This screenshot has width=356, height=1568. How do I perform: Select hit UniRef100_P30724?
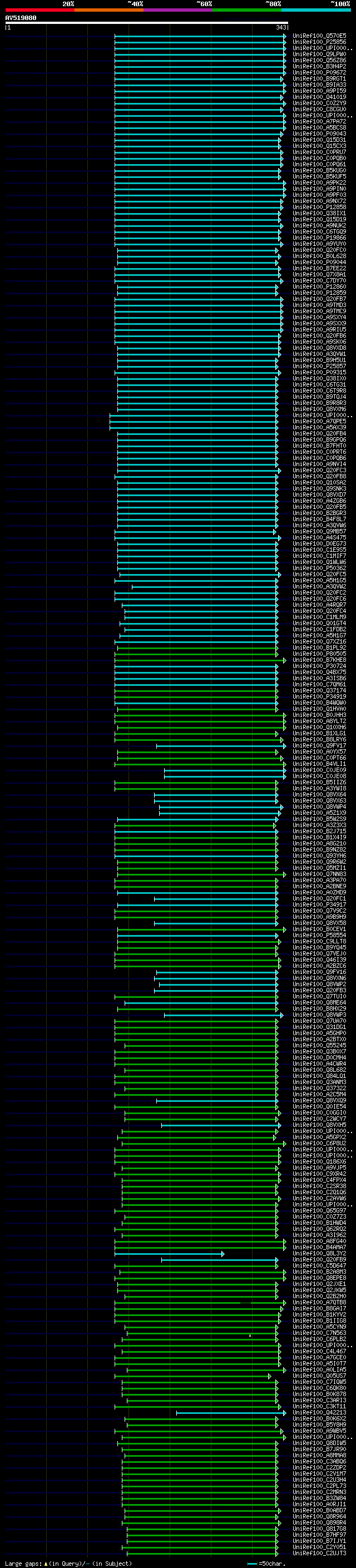319,666
